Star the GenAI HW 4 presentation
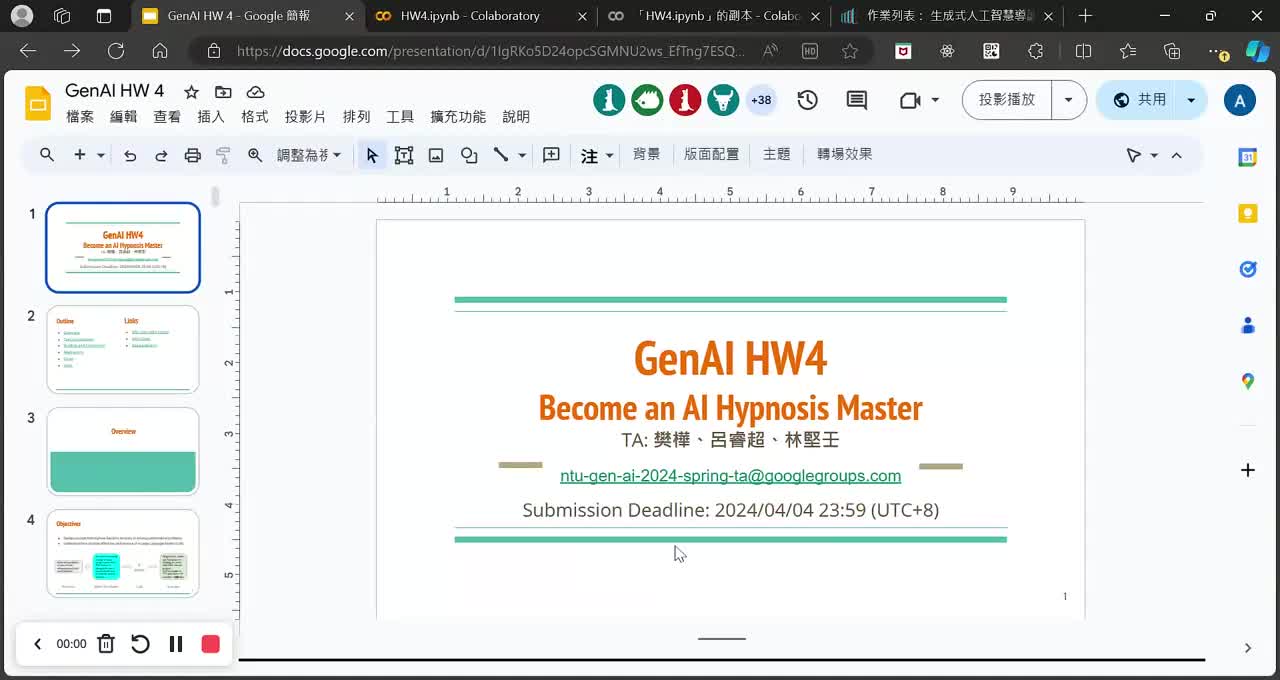This screenshot has width=1280, height=680. (191, 92)
